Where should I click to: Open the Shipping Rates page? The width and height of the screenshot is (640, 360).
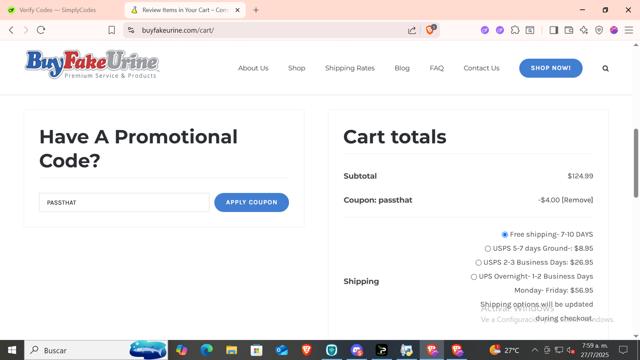click(350, 68)
